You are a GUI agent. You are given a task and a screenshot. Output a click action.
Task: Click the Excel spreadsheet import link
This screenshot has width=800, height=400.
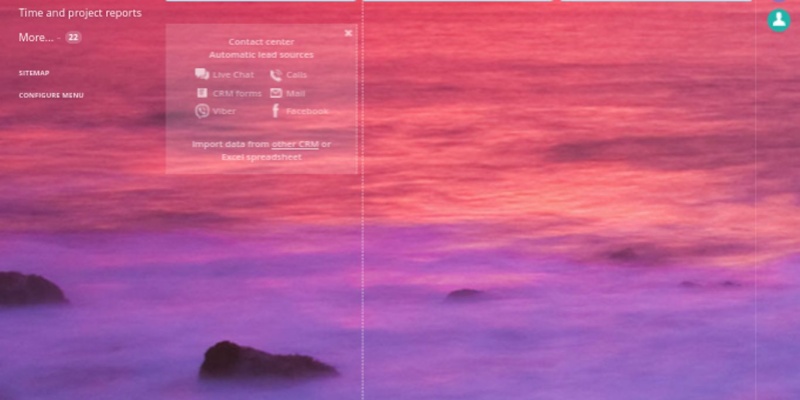tap(261, 157)
